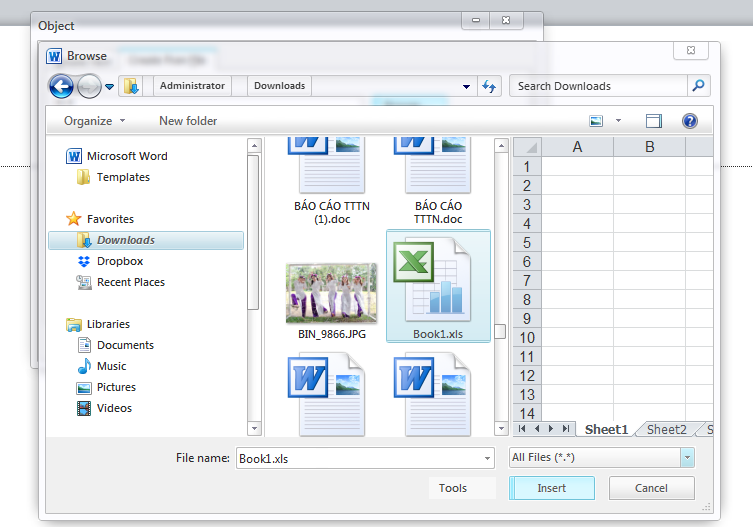
Task: Switch to Sheet1 tab in preview
Action: [606, 429]
